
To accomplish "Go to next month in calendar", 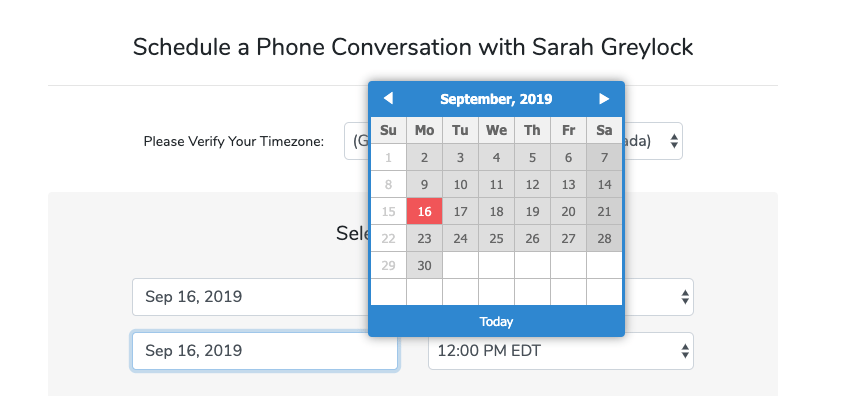I will 604,99.
